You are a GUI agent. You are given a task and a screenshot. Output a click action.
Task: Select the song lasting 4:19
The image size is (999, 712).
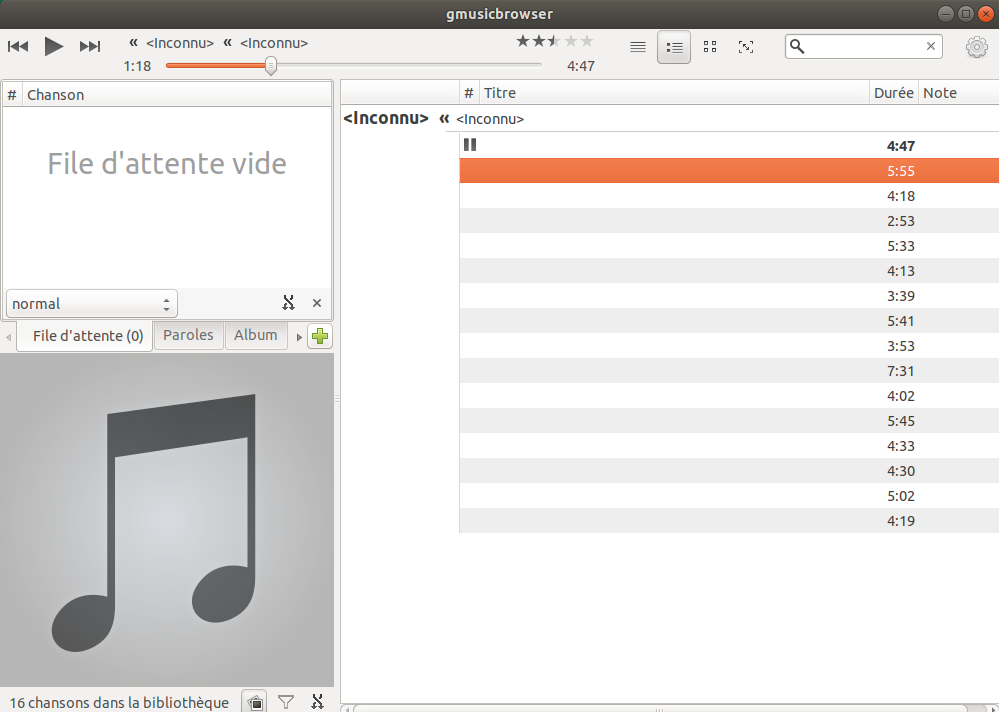point(729,521)
